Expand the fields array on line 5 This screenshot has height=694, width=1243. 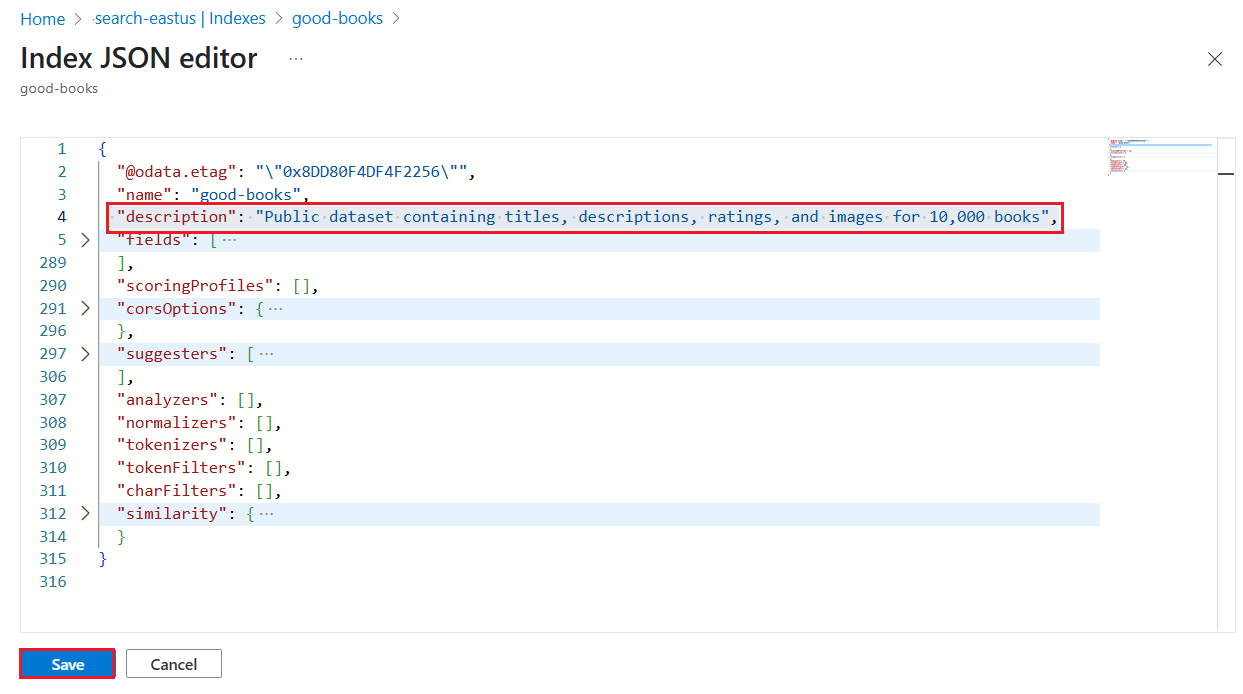click(85, 239)
